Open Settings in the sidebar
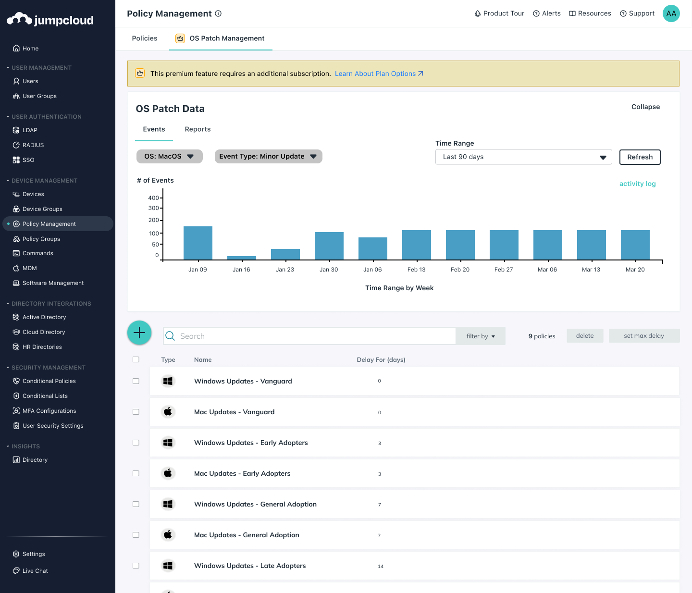 (33, 553)
